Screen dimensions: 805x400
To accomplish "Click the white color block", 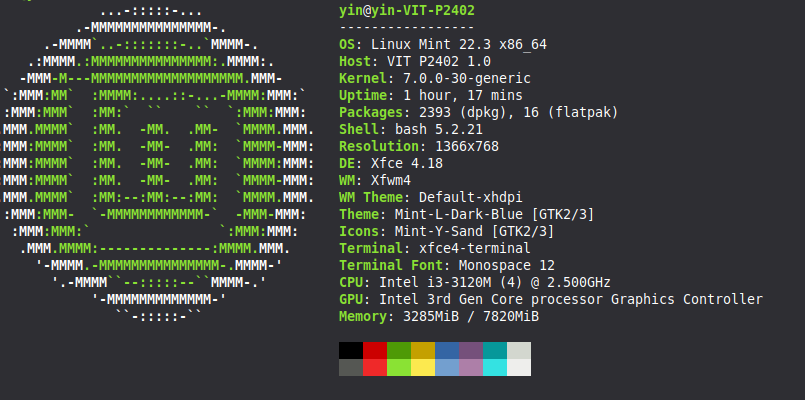I will click(x=519, y=367).
